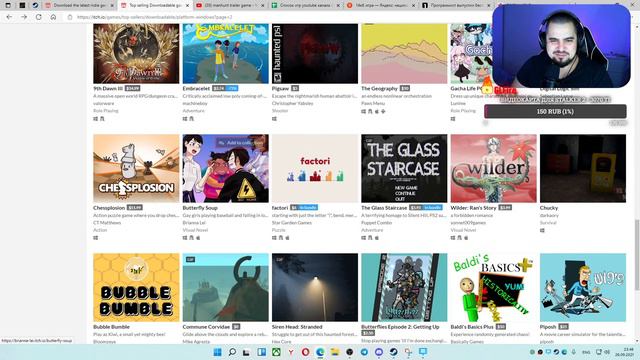Viewport: 640px width, 360px height.
Task: Switch to the manhunt trailer game YouTube tab
Action: pos(229,5)
